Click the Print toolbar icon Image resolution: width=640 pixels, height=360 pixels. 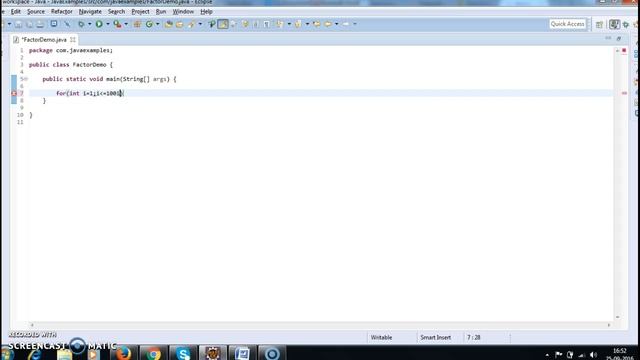click(40, 24)
